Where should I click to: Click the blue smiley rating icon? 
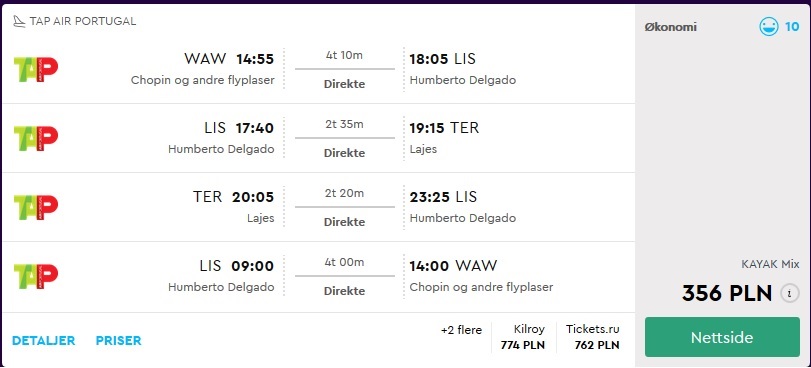click(769, 26)
